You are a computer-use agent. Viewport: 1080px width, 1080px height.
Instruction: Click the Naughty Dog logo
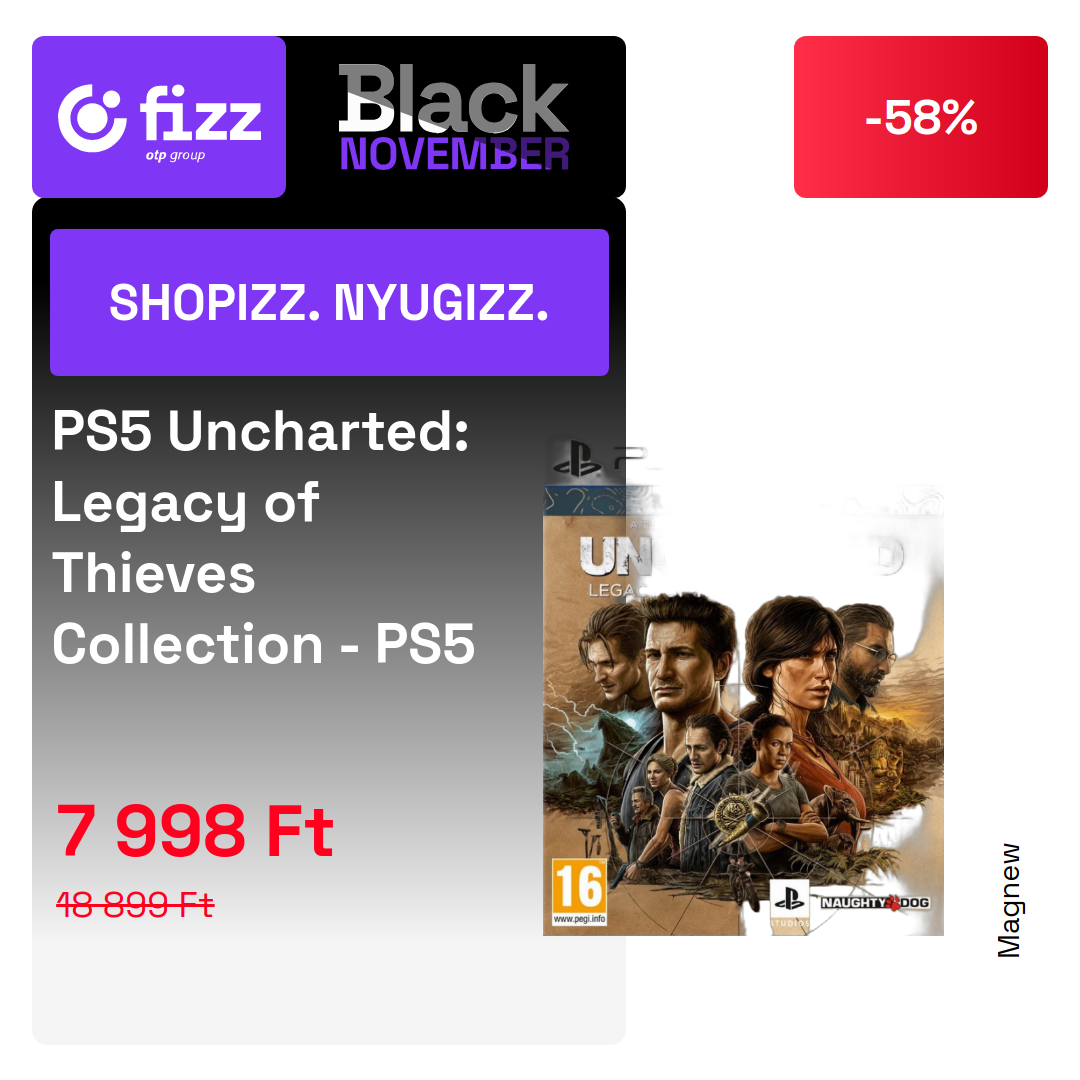875,902
